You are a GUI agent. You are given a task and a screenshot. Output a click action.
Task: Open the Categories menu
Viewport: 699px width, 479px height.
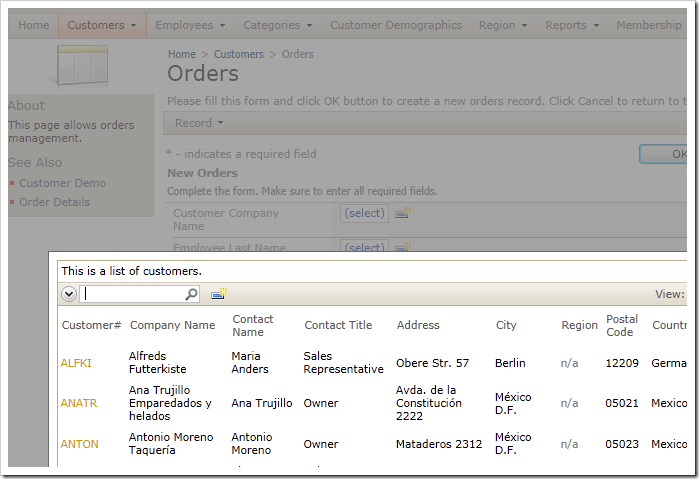[277, 25]
